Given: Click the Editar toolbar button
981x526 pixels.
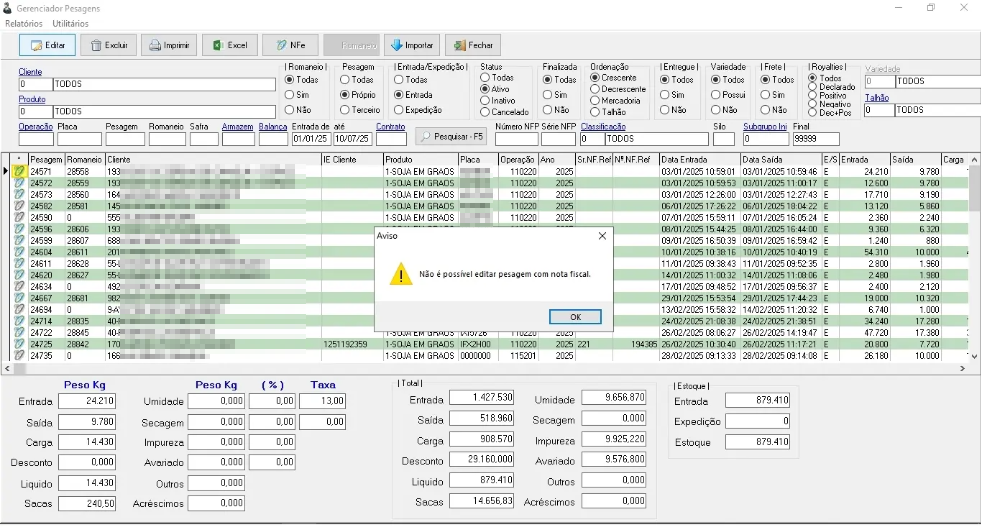Looking at the screenshot, I should click(48, 45).
